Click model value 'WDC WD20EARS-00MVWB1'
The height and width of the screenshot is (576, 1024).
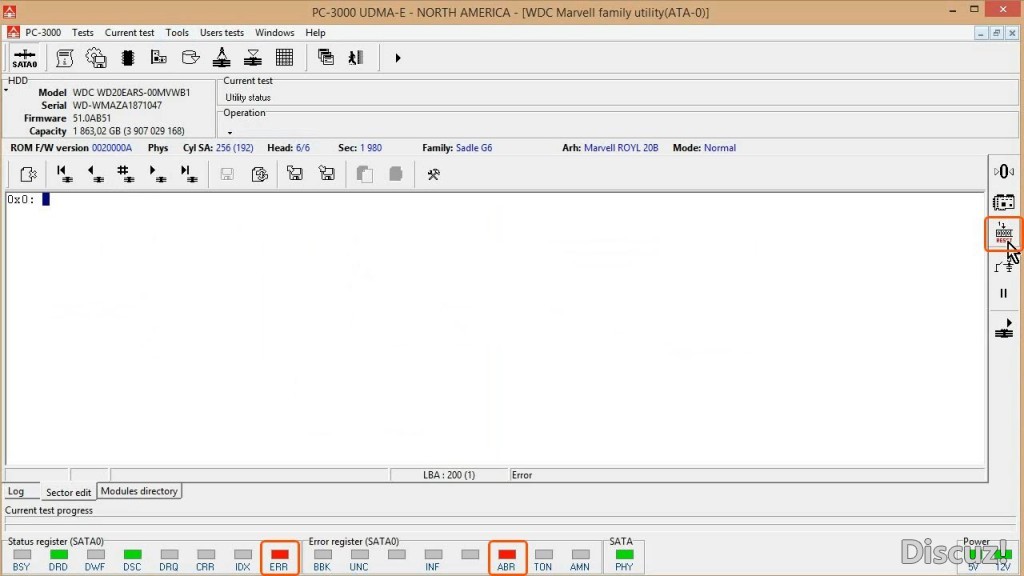pos(131,93)
